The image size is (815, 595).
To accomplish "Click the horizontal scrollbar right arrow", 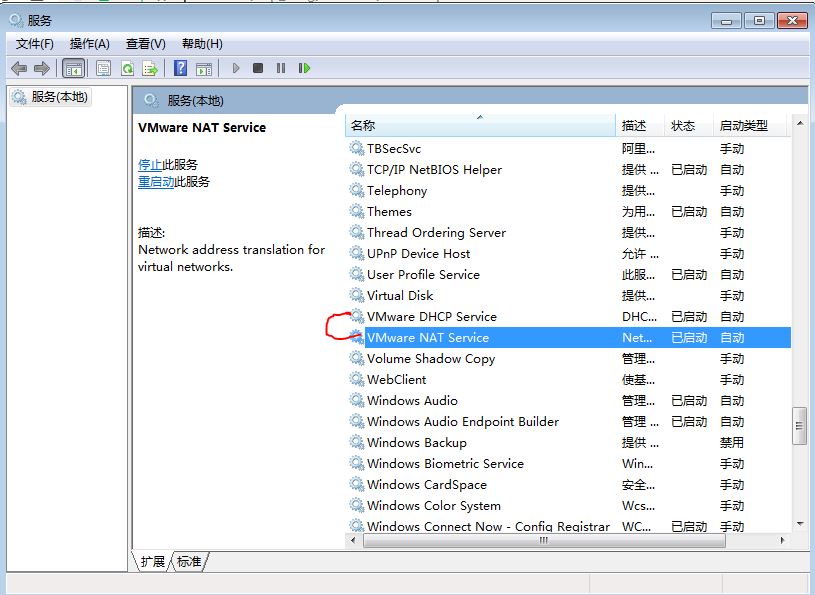I will (783, 540).
